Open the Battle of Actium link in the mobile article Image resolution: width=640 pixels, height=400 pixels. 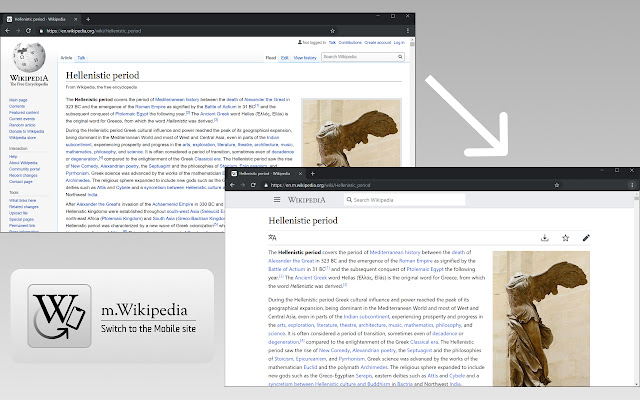(x=287, y=269)
